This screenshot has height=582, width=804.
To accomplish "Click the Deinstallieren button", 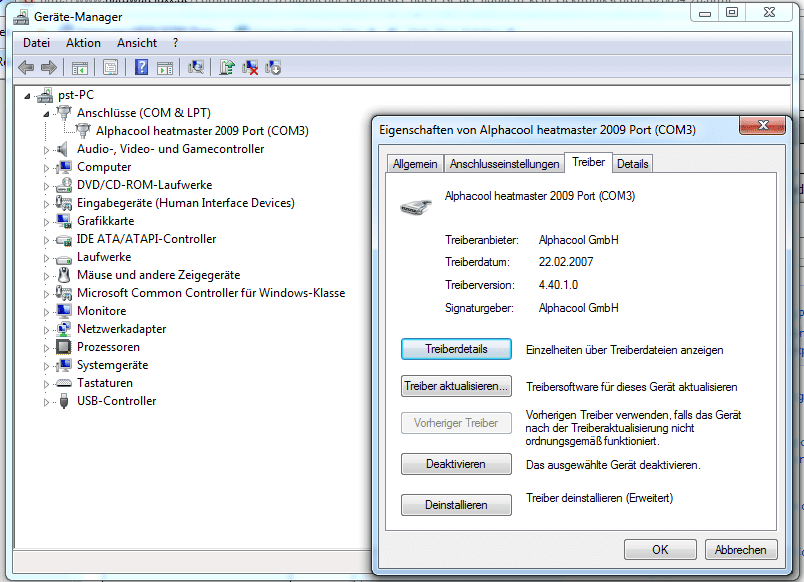I will (x=456, y=505).
